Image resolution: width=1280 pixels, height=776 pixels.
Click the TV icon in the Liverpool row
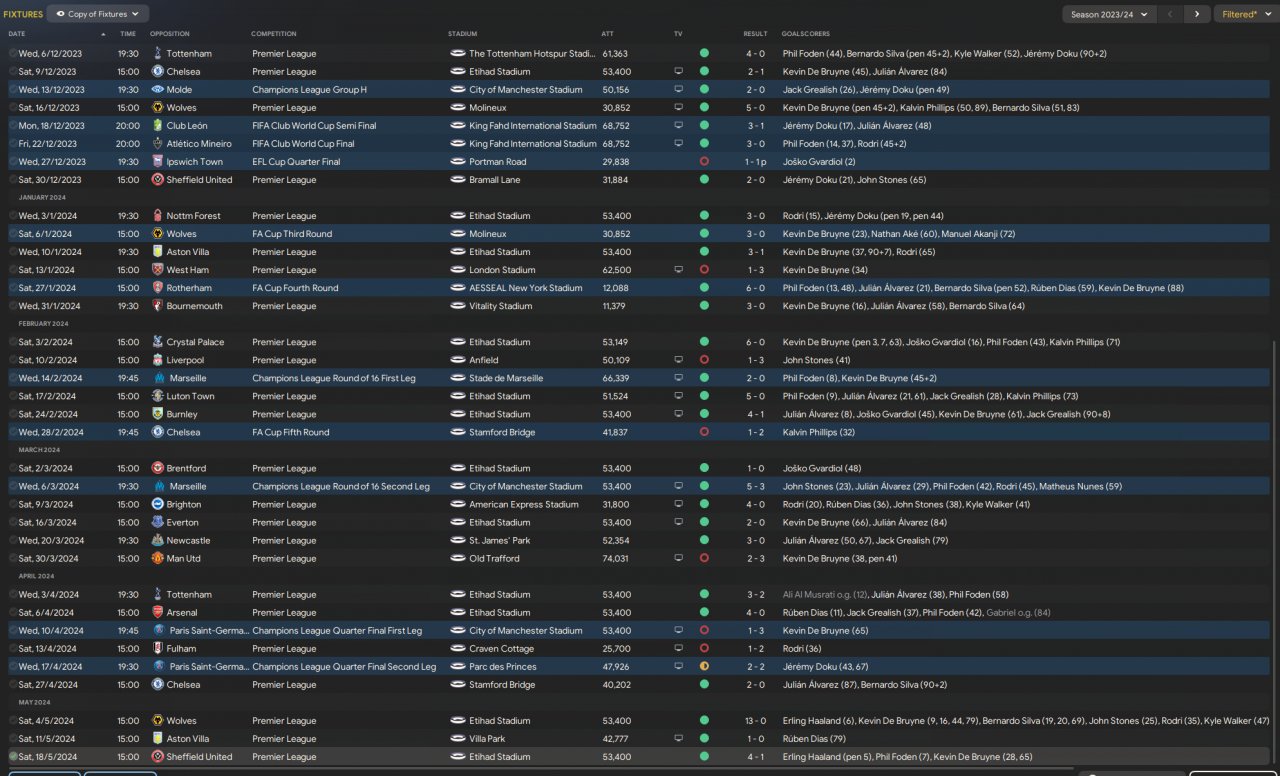coord(679,360)
